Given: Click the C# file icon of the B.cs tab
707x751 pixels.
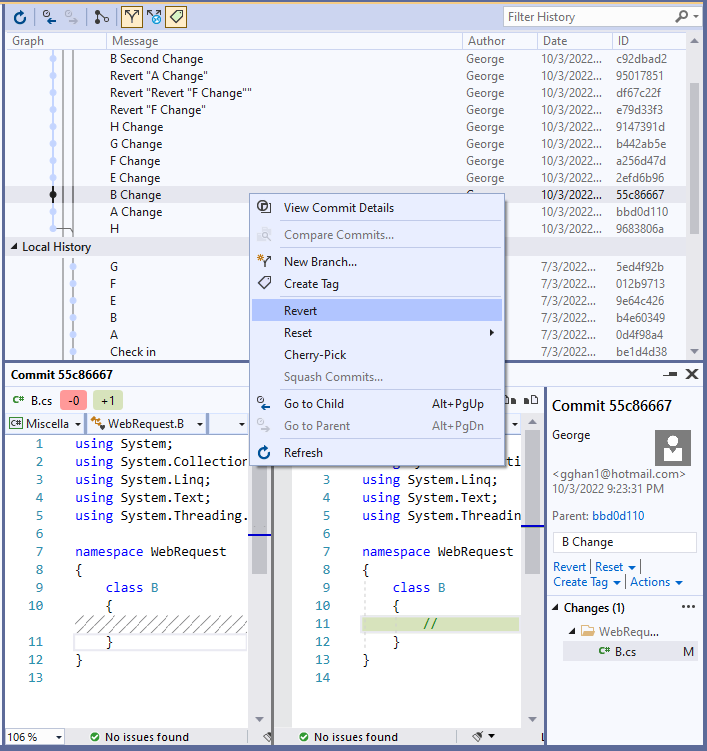Looking at the screenshot, I should click(x=18, y=400).
